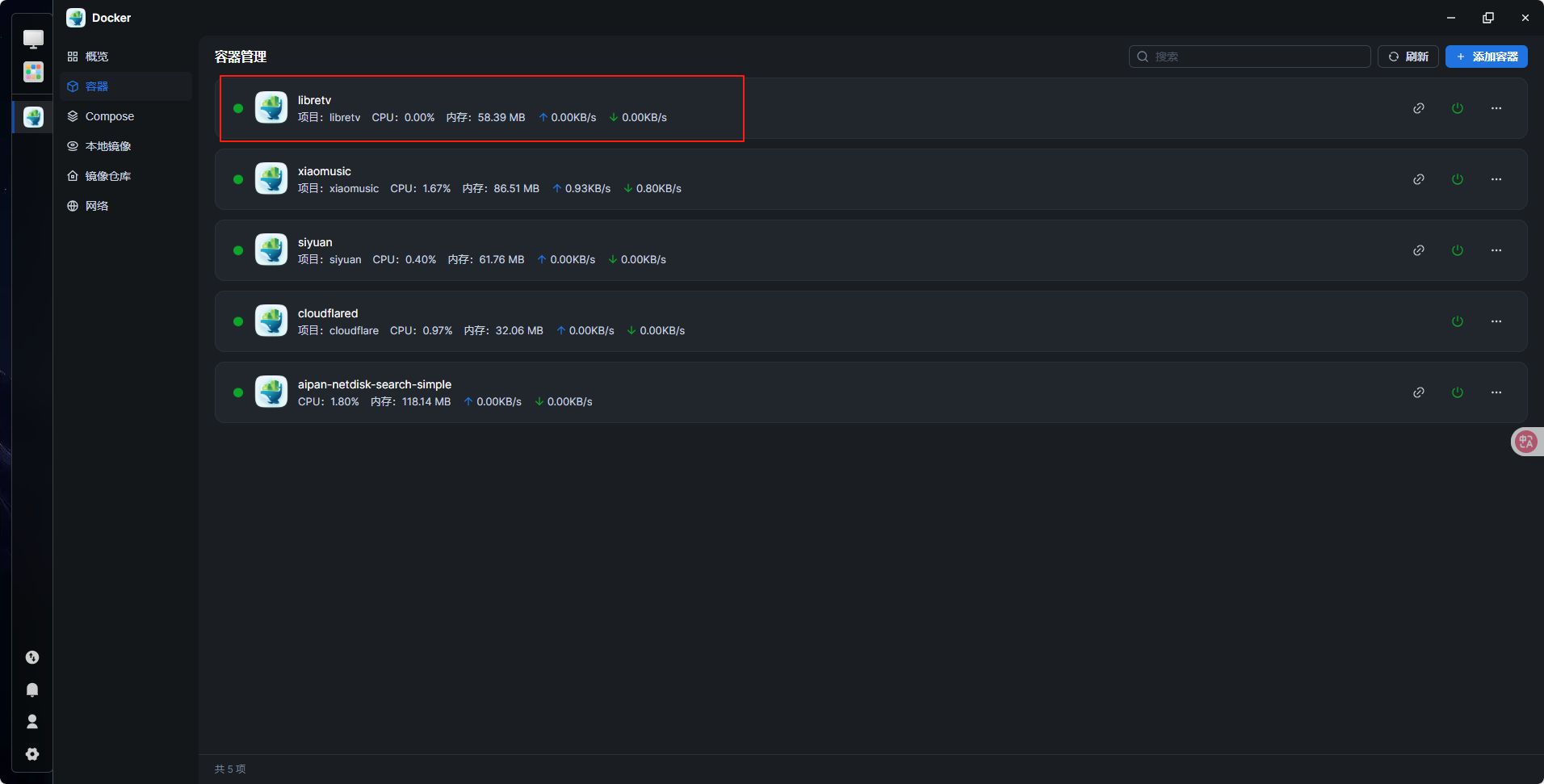Click the green status dot for siyuan
Image resolution: width=1544 pixels, height=784 pixels.
pos(238,250)
